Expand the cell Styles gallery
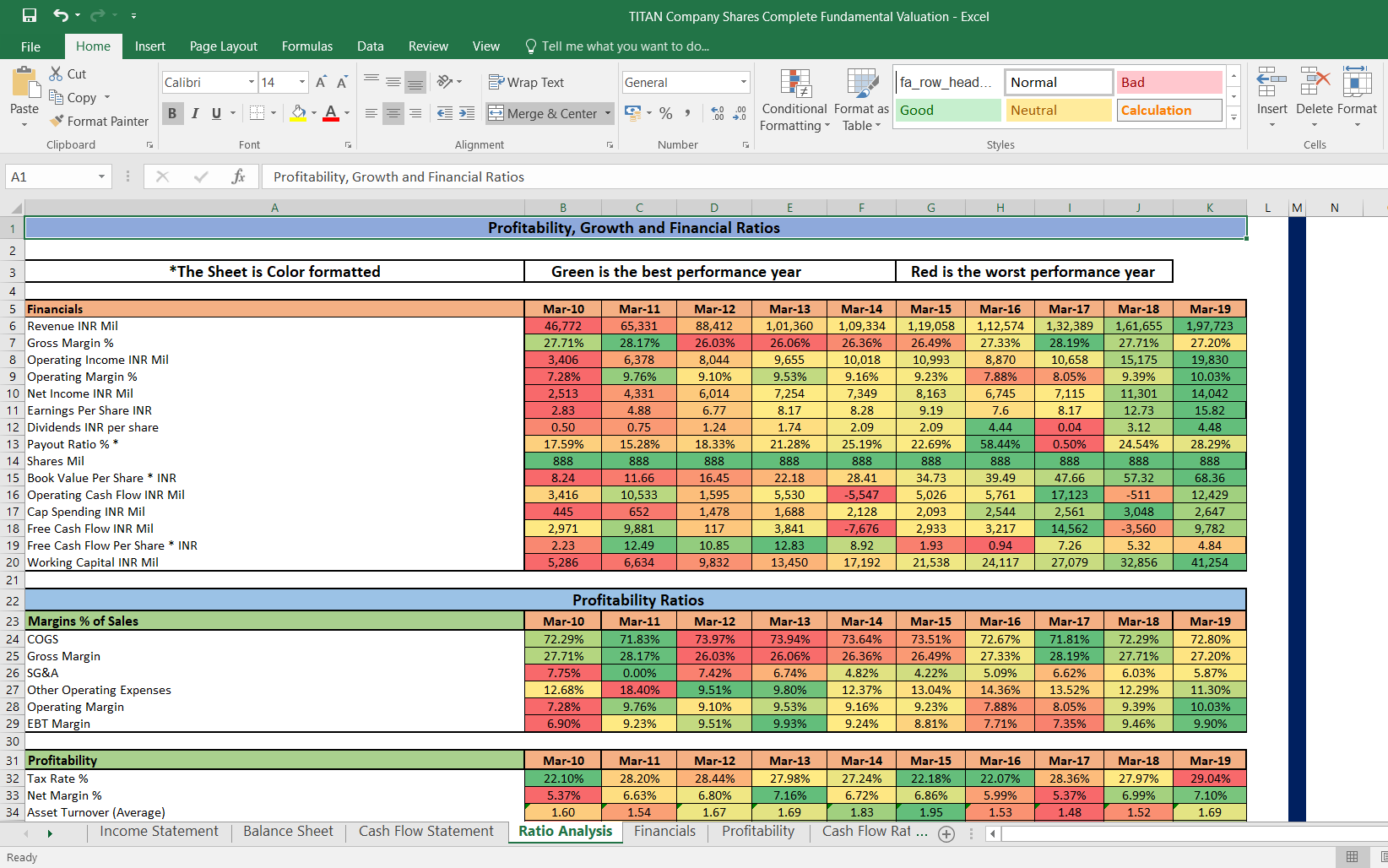This screenshot has height=868, width=1388. click(1233, 117)
